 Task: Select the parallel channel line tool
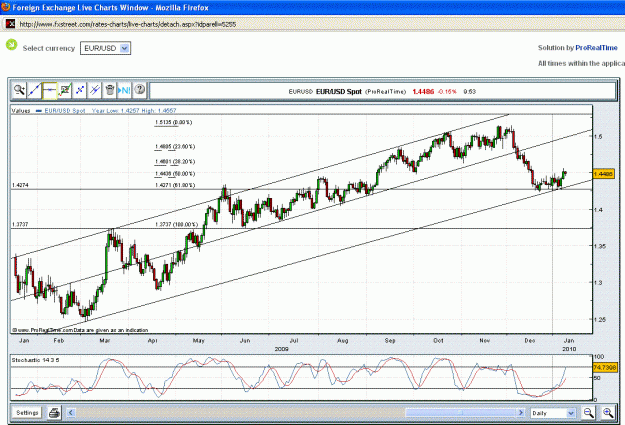95,90
